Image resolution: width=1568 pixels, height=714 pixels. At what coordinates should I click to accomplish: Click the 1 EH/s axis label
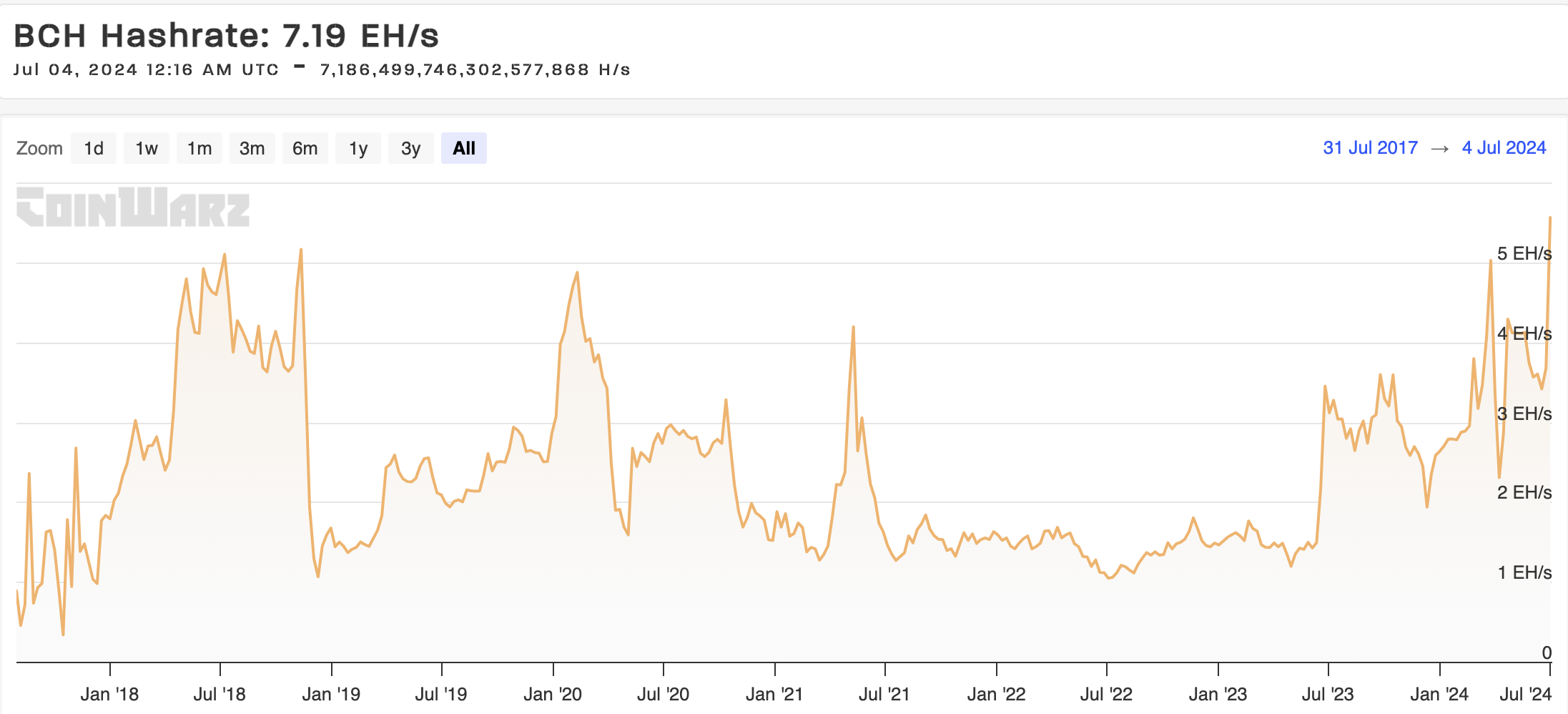1524,572
